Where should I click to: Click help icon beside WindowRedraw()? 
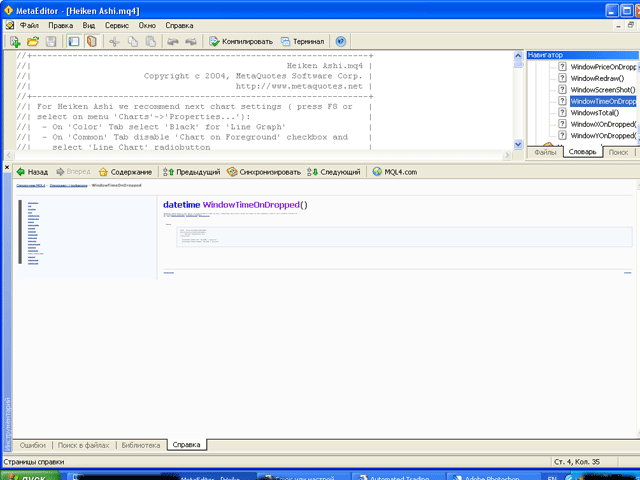(562, 78)
